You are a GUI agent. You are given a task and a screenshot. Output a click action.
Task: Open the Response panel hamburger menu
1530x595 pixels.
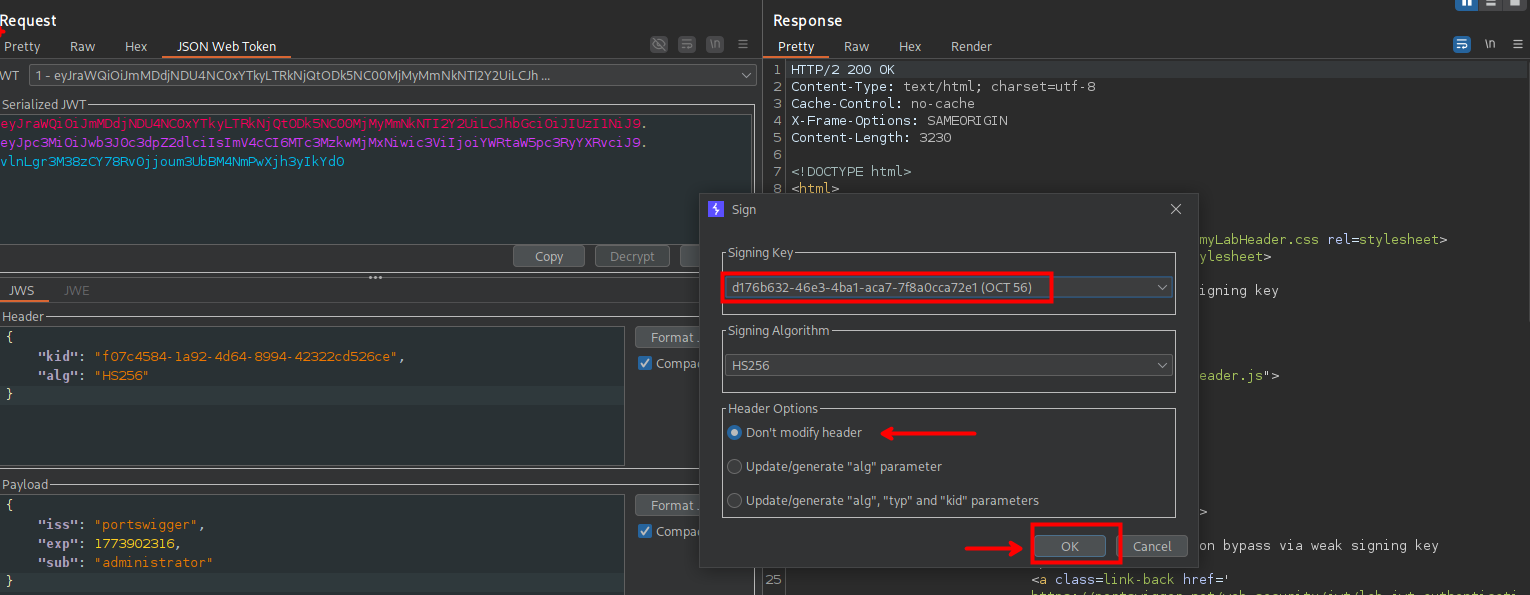1518,45
